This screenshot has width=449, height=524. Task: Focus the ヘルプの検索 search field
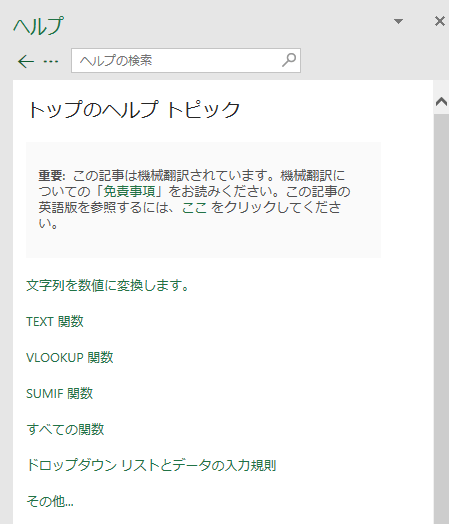tap(186, 60)
